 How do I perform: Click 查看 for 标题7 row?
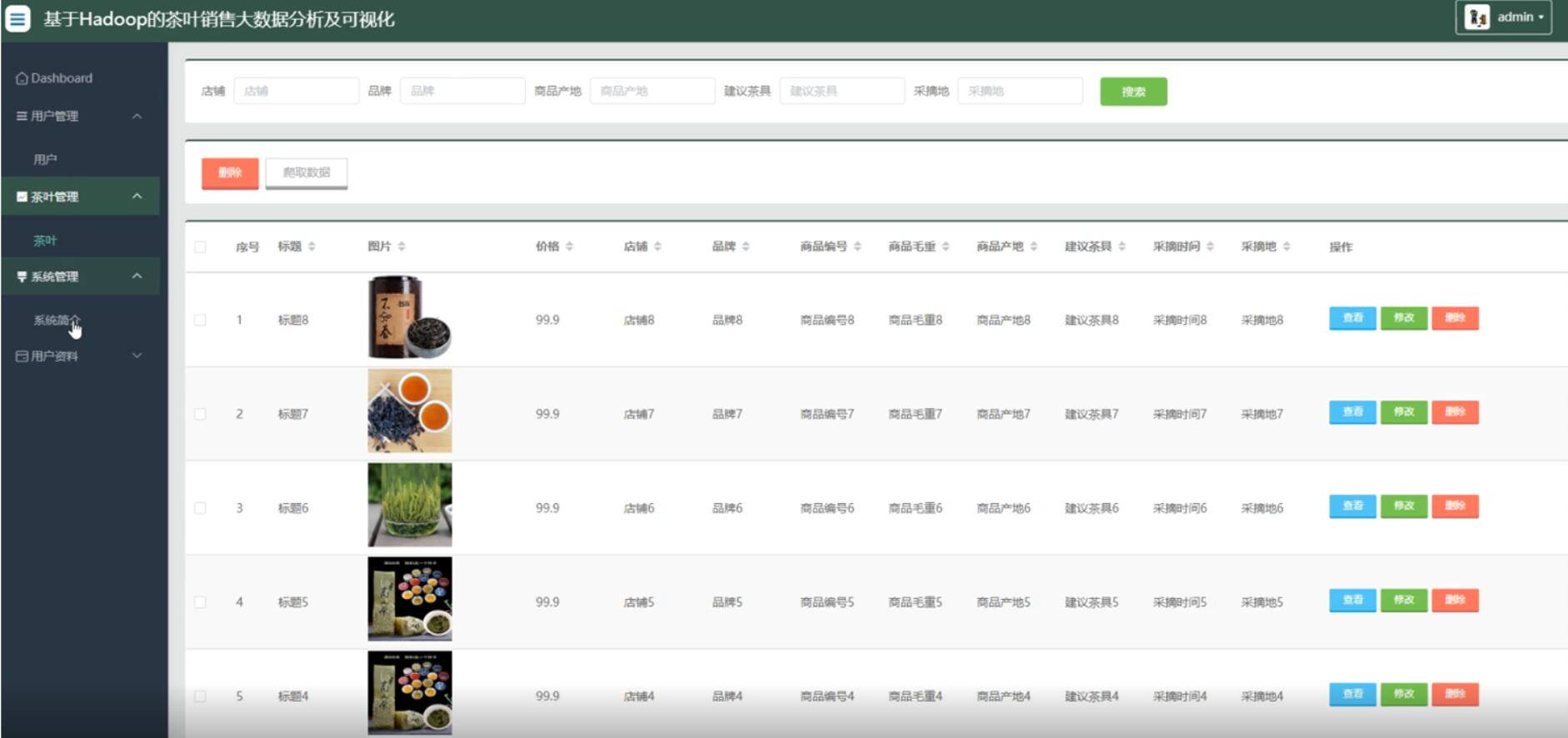1352,412
